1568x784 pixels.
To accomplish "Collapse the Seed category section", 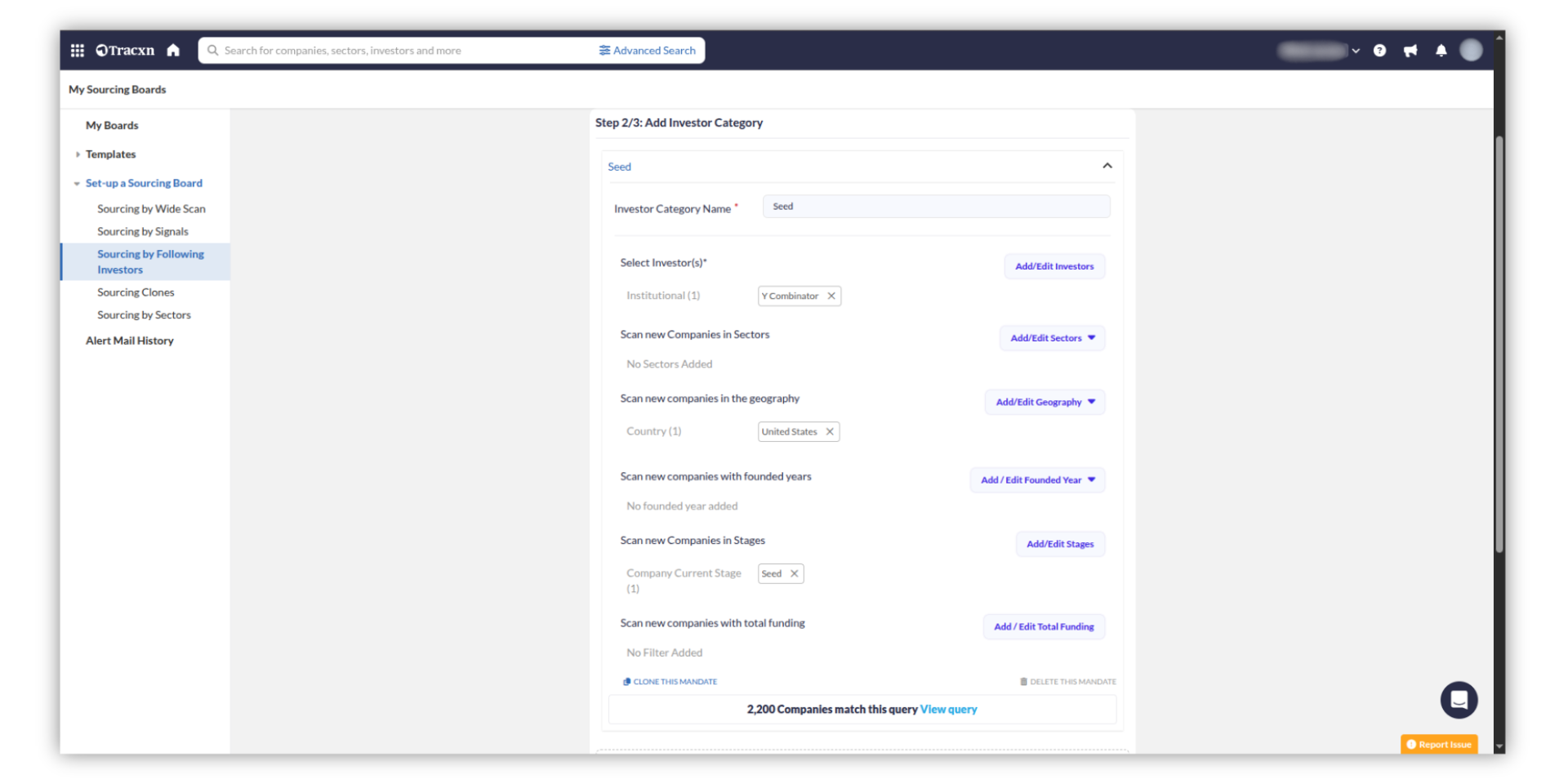I will 1107,166.
